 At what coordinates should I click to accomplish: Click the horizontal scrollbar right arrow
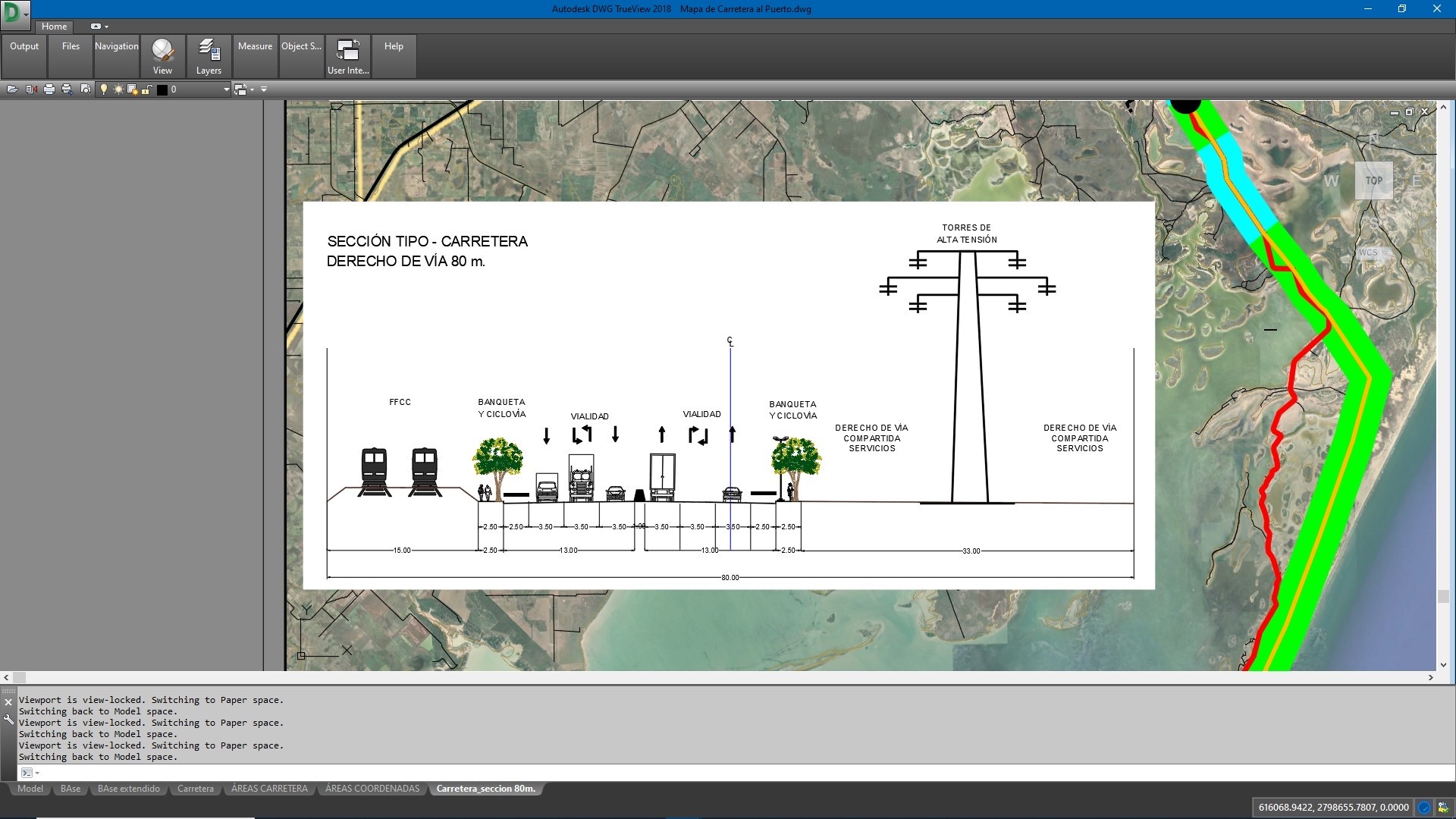tap(1430, 678)
